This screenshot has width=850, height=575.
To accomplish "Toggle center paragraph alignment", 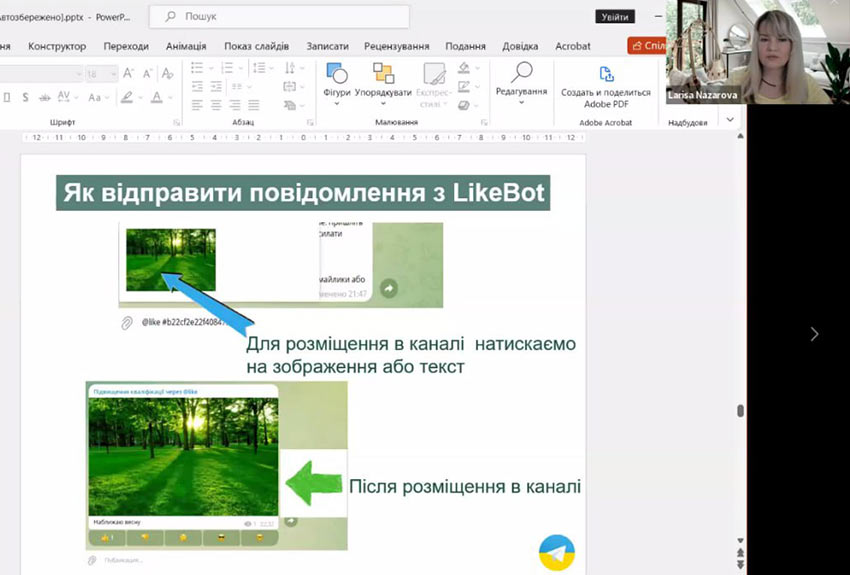I will point(215,105).
